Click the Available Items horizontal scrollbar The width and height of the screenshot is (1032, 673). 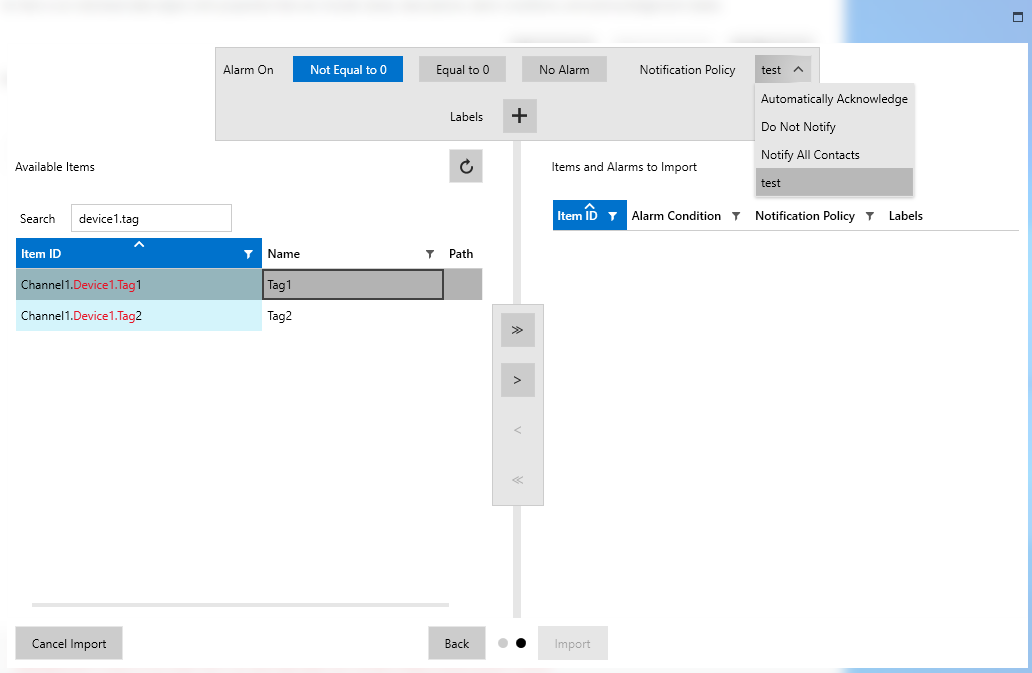tap(240, 605)
